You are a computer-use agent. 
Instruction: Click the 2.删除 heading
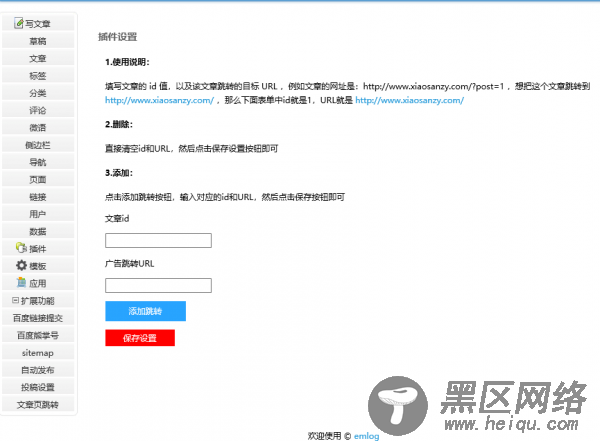(119, 124)
